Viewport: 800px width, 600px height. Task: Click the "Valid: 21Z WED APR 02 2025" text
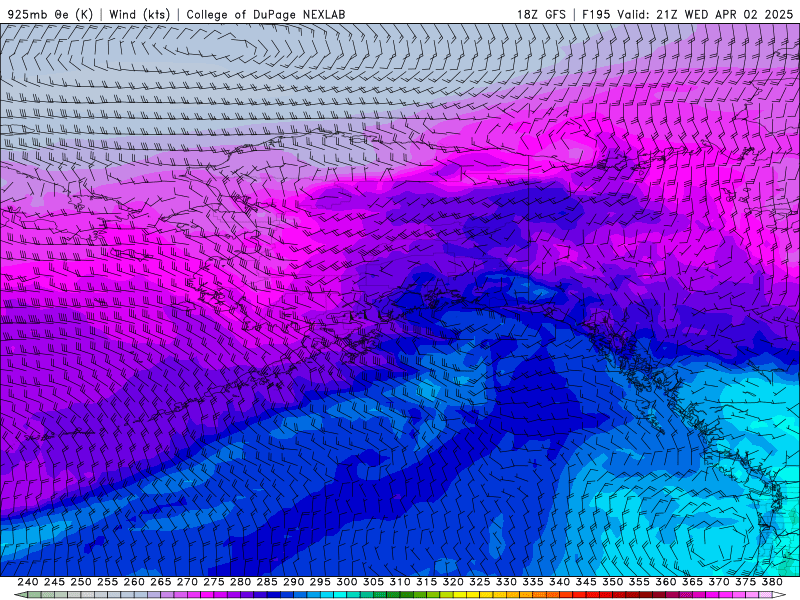(705, 14)
